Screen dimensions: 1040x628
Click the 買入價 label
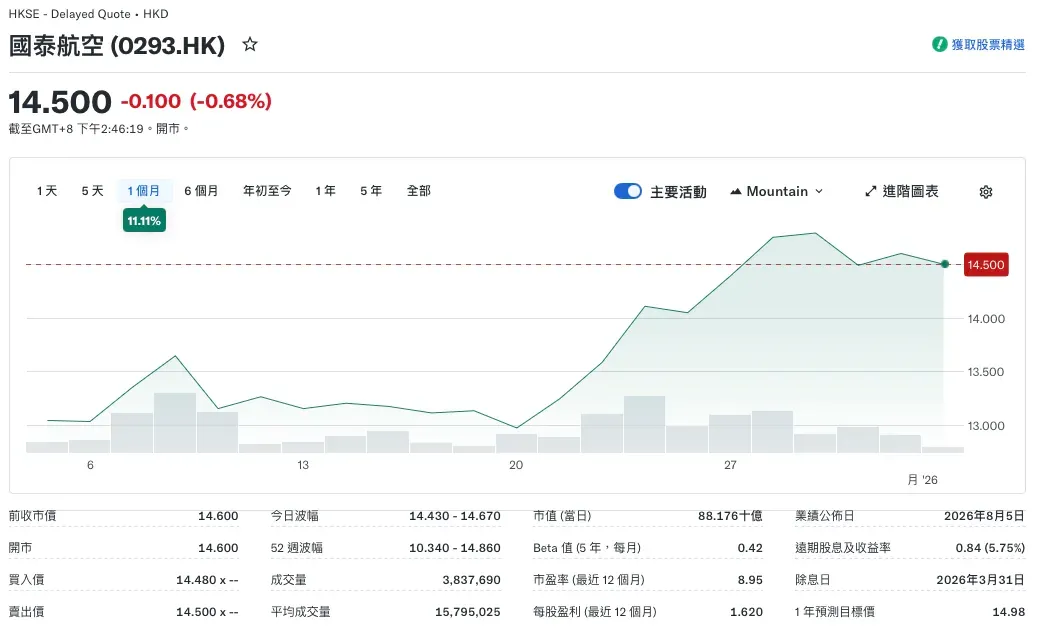click(26, 580)
